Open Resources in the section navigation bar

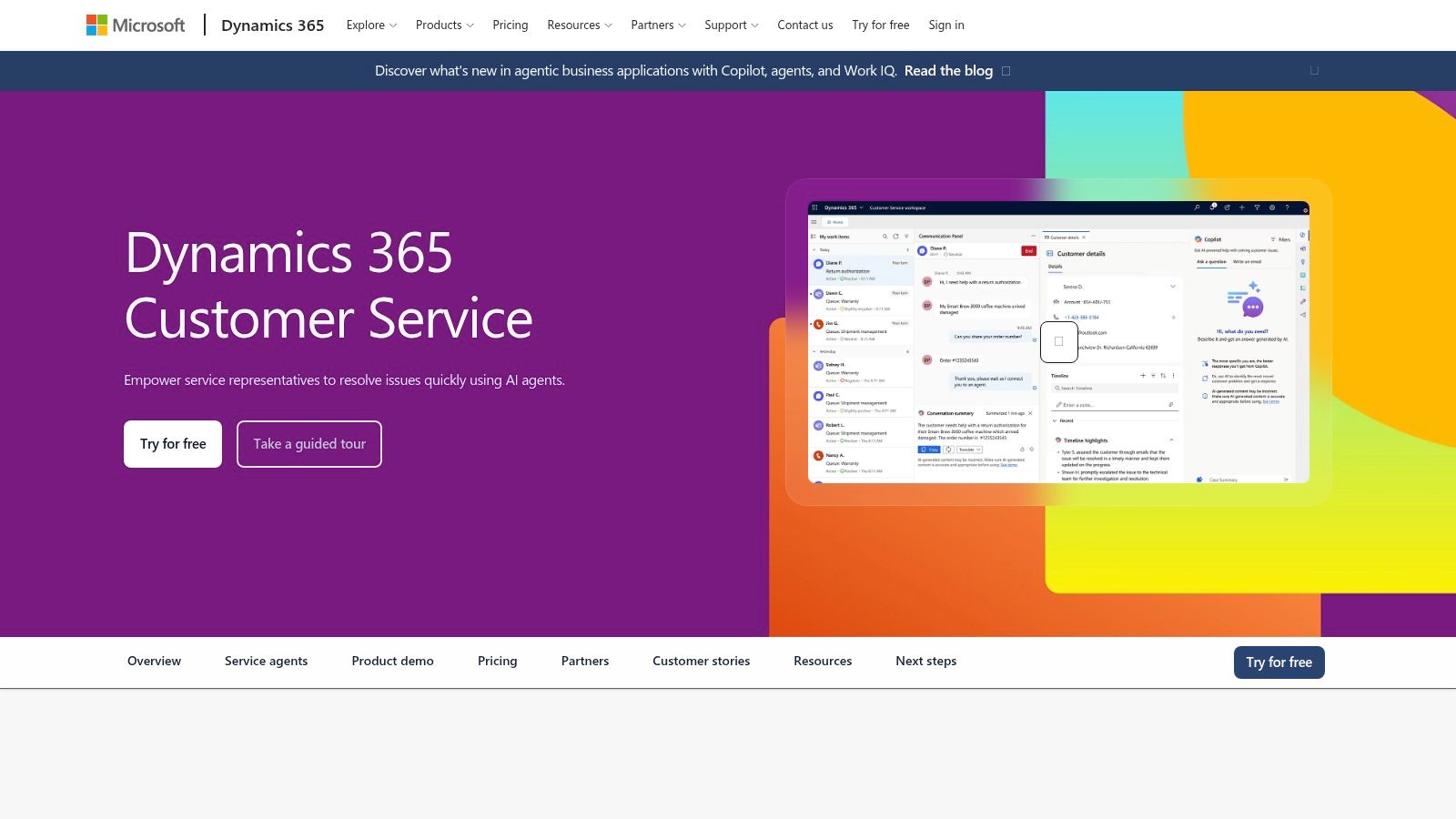point(823,662)
